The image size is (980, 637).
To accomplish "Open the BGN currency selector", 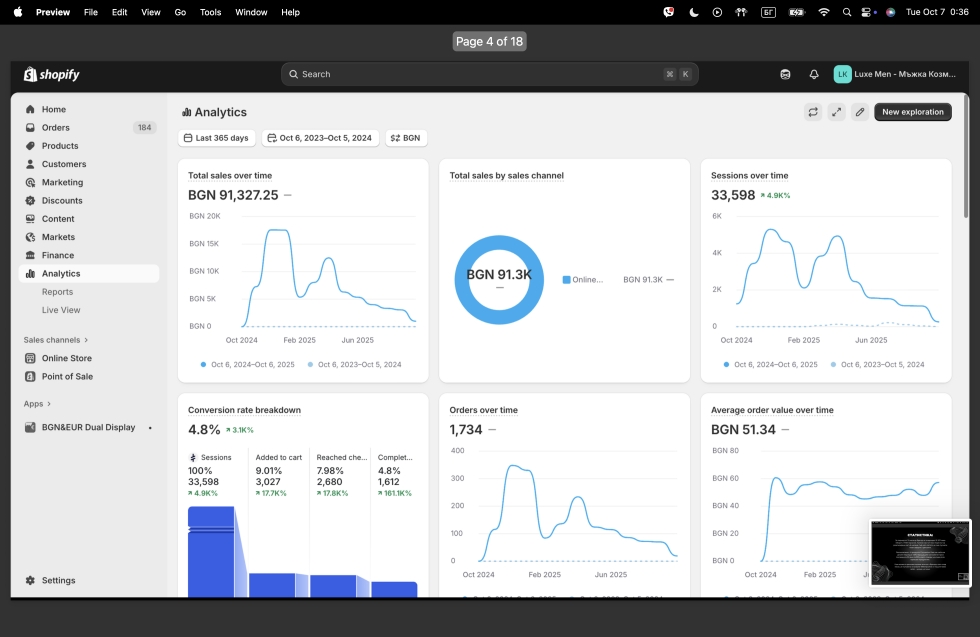I will [405, 138].
